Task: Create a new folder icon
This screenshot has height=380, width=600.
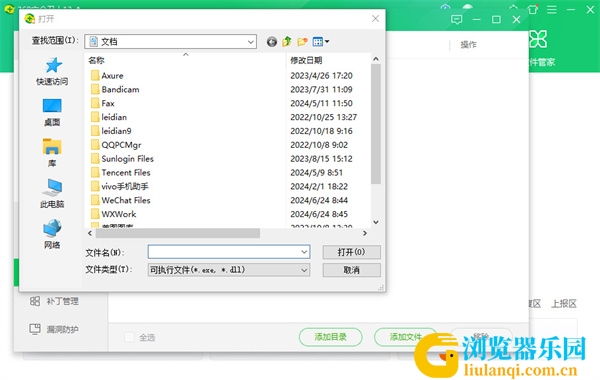Action: point(302,41)
